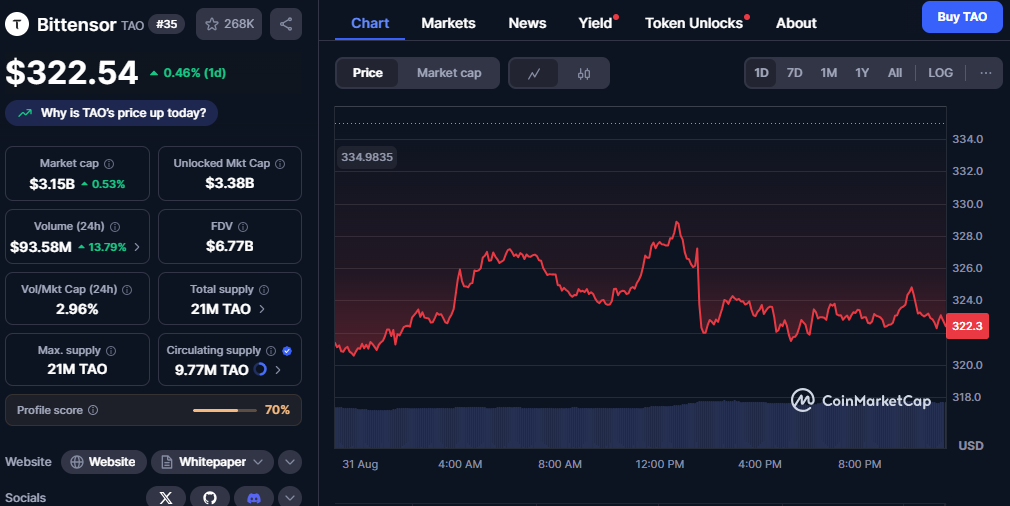Click Market cap info icon

tap(109, 164)
